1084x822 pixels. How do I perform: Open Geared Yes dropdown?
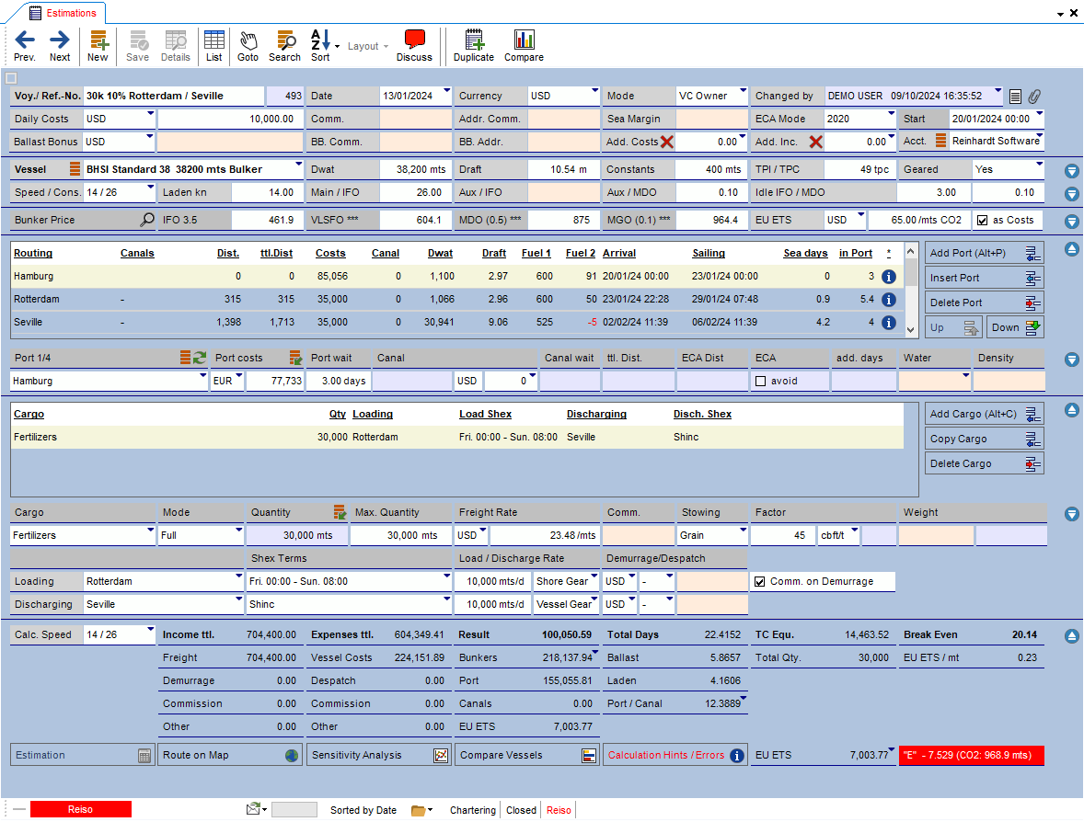(x=1039, y=165)
